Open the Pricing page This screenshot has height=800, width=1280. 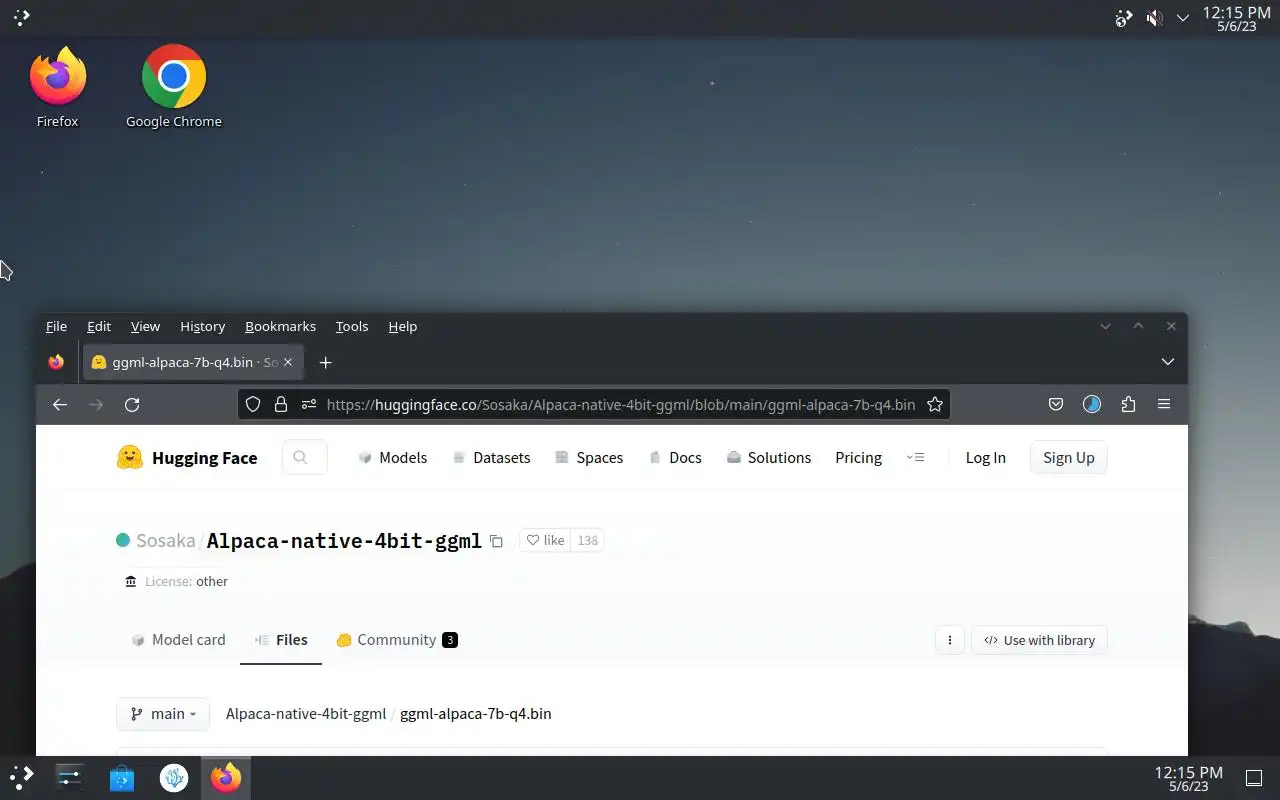[859, 458]
